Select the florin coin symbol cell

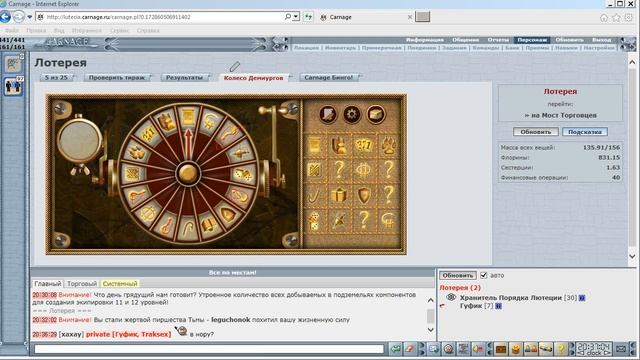[363, 170]
